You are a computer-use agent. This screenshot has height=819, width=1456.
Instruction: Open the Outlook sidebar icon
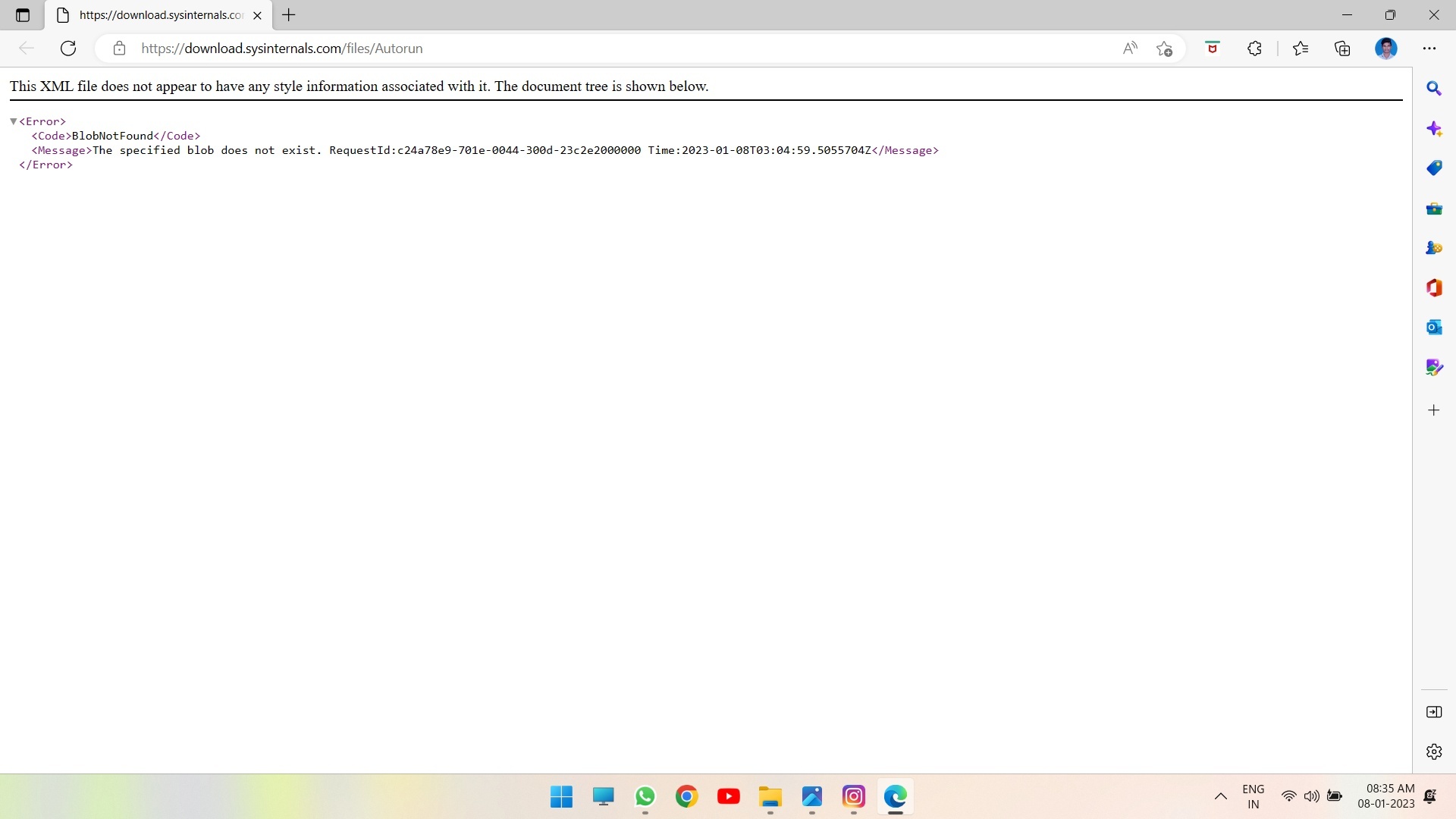(x=1433, y=328)
